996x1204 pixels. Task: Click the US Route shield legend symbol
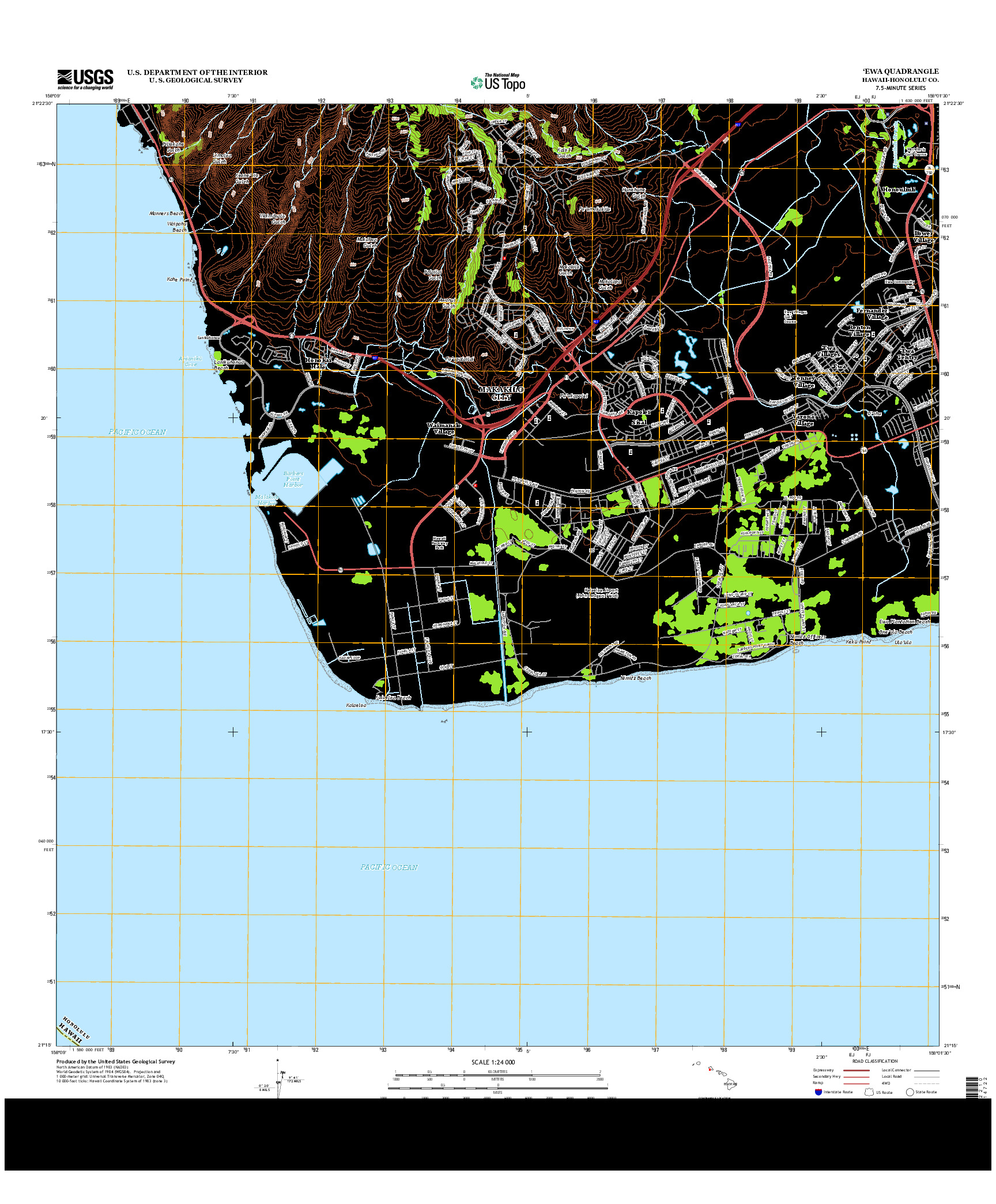(x=869, y=1092)
